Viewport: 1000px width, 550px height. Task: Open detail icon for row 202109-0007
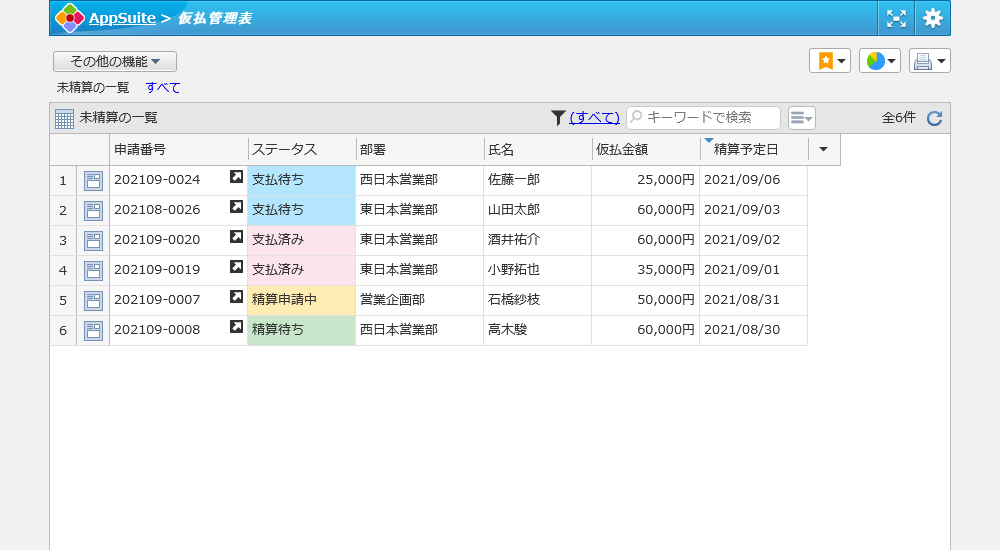coord(93,301)
